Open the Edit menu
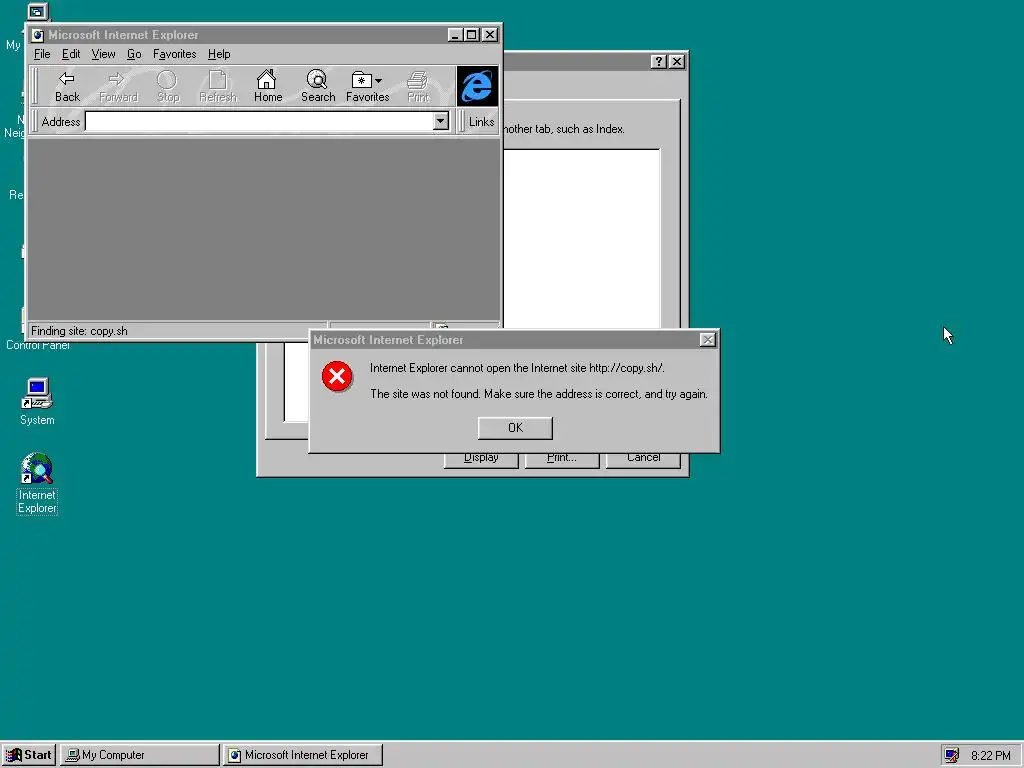 click(x=71, y=54)
